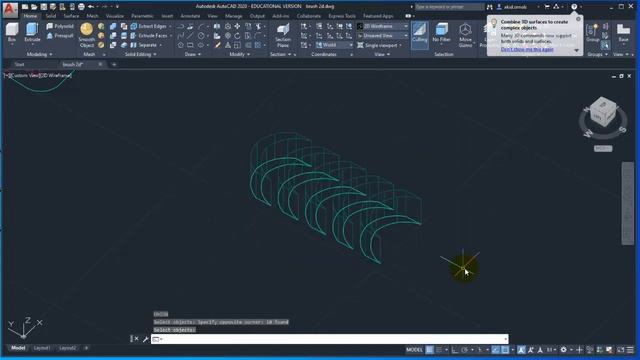
Task: Click the keyword search box
Action: click(x=449, y=7)
